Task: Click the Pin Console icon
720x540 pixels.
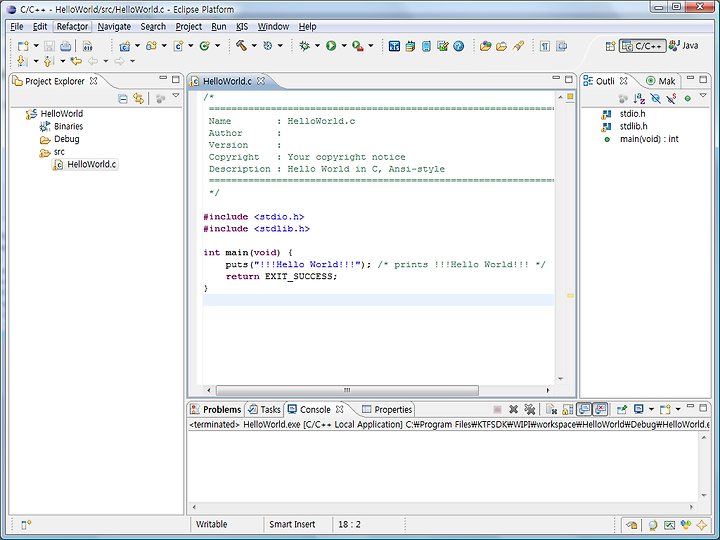Action: click(622, 409)
